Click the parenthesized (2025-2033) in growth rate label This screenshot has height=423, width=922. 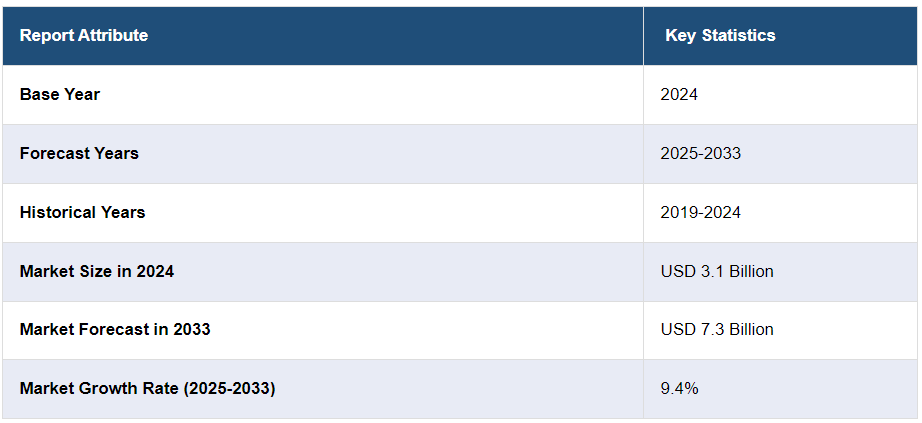coord(228,388)
